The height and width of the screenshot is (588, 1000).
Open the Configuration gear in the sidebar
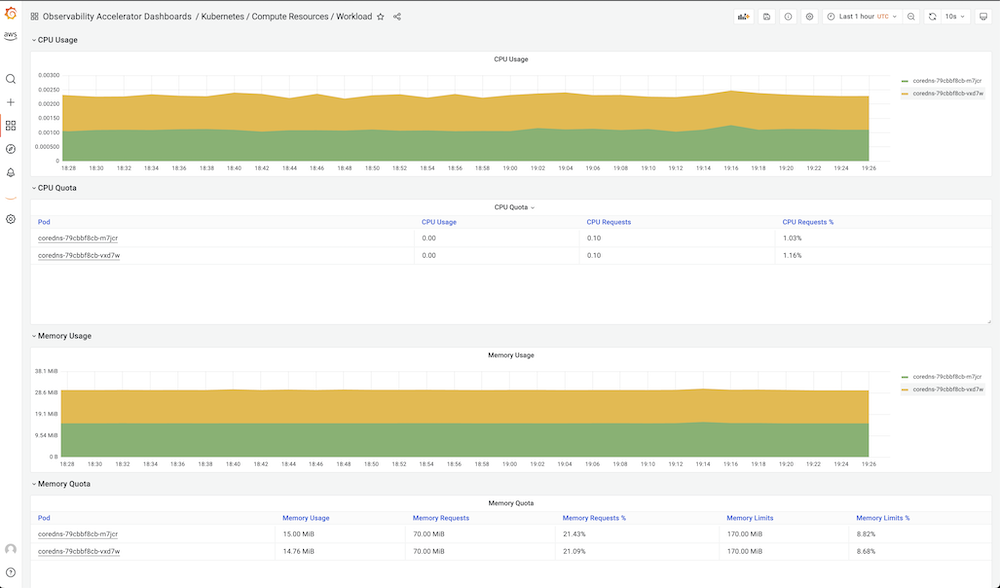click(10, 219)
